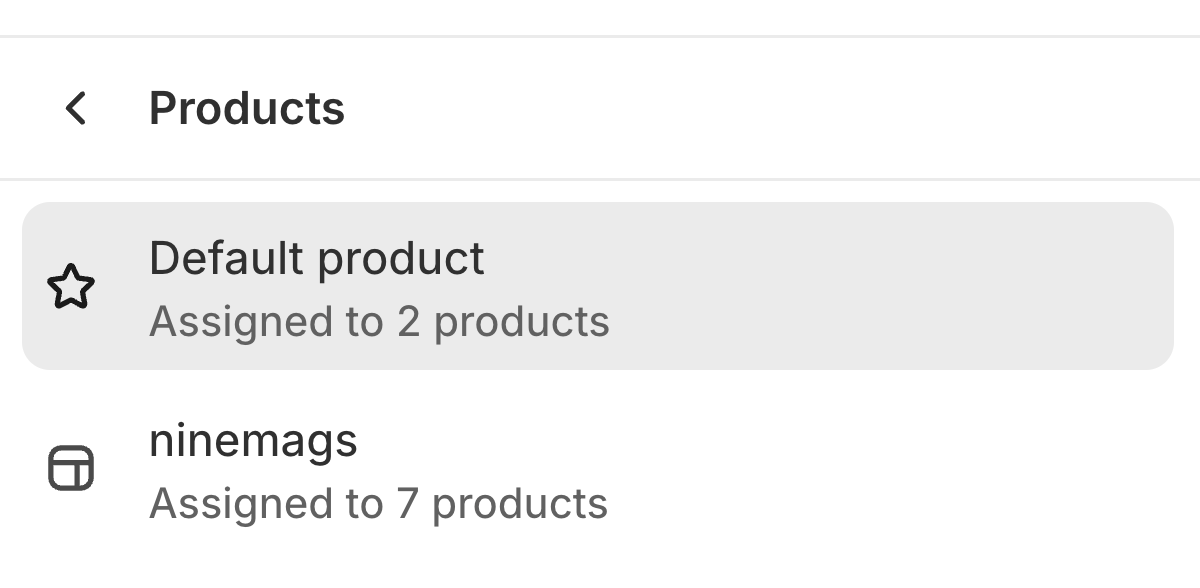Select the Default product template
The width and height of the screenshot is (1200, 588).
(597, 286)
